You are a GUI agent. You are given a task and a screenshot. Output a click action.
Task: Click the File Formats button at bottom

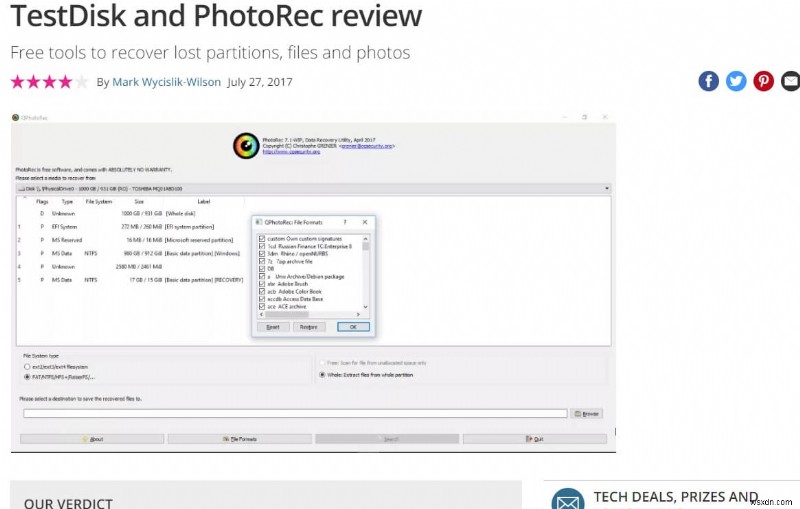point(240,439)
